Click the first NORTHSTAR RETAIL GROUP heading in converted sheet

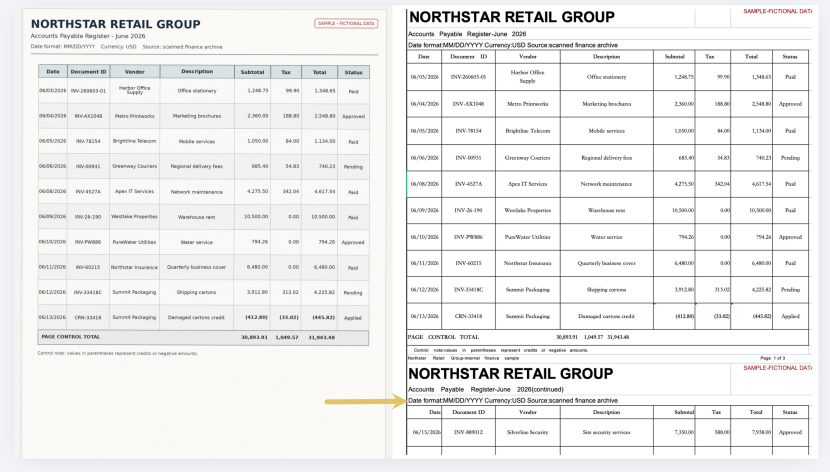coord(512,17)
